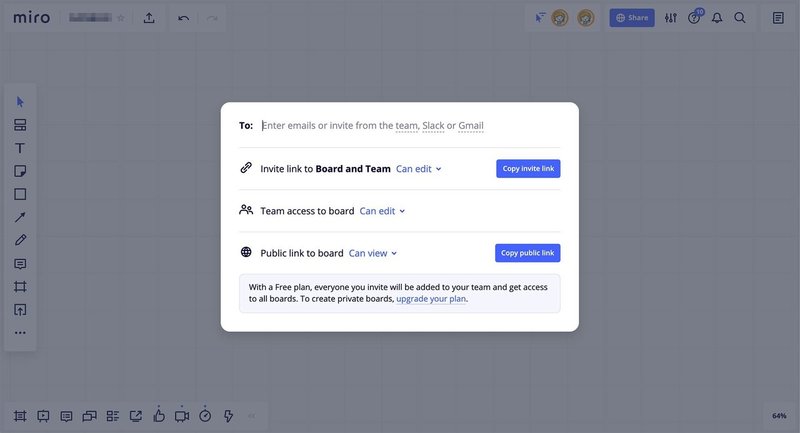Change public link Can view permission

[373, 253]
